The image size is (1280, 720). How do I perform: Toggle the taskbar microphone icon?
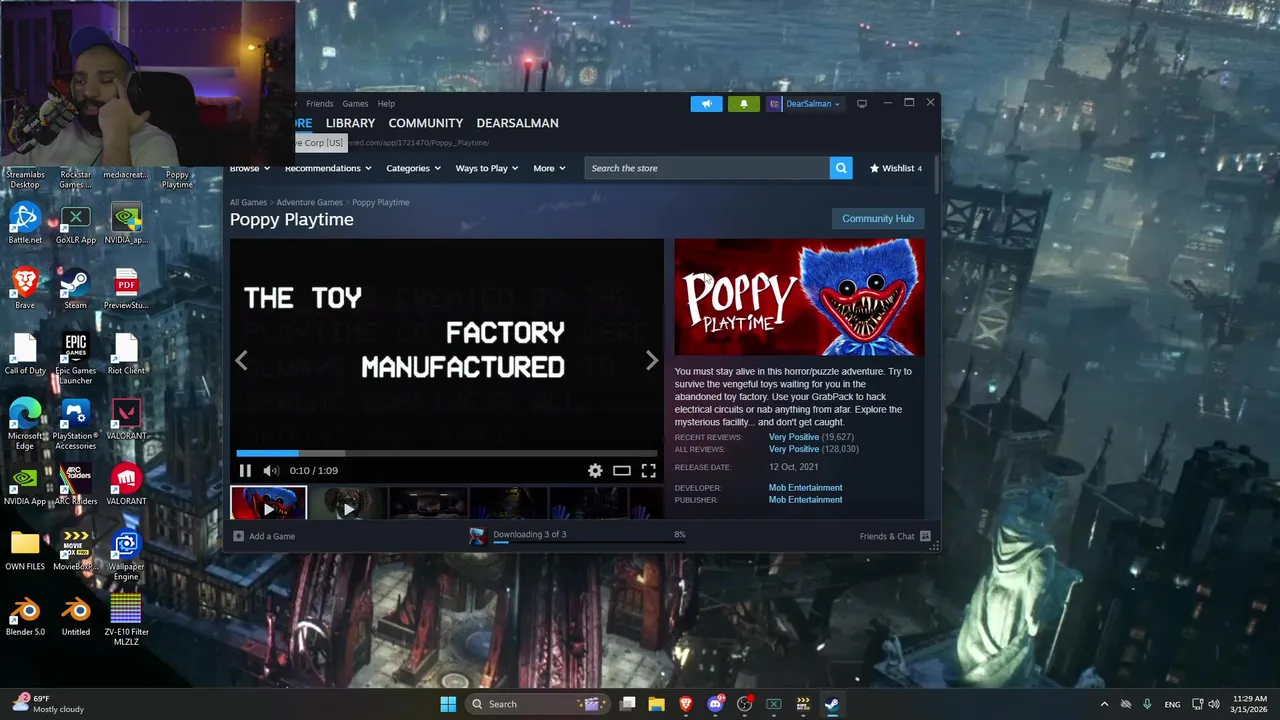tap(1147, 704)
